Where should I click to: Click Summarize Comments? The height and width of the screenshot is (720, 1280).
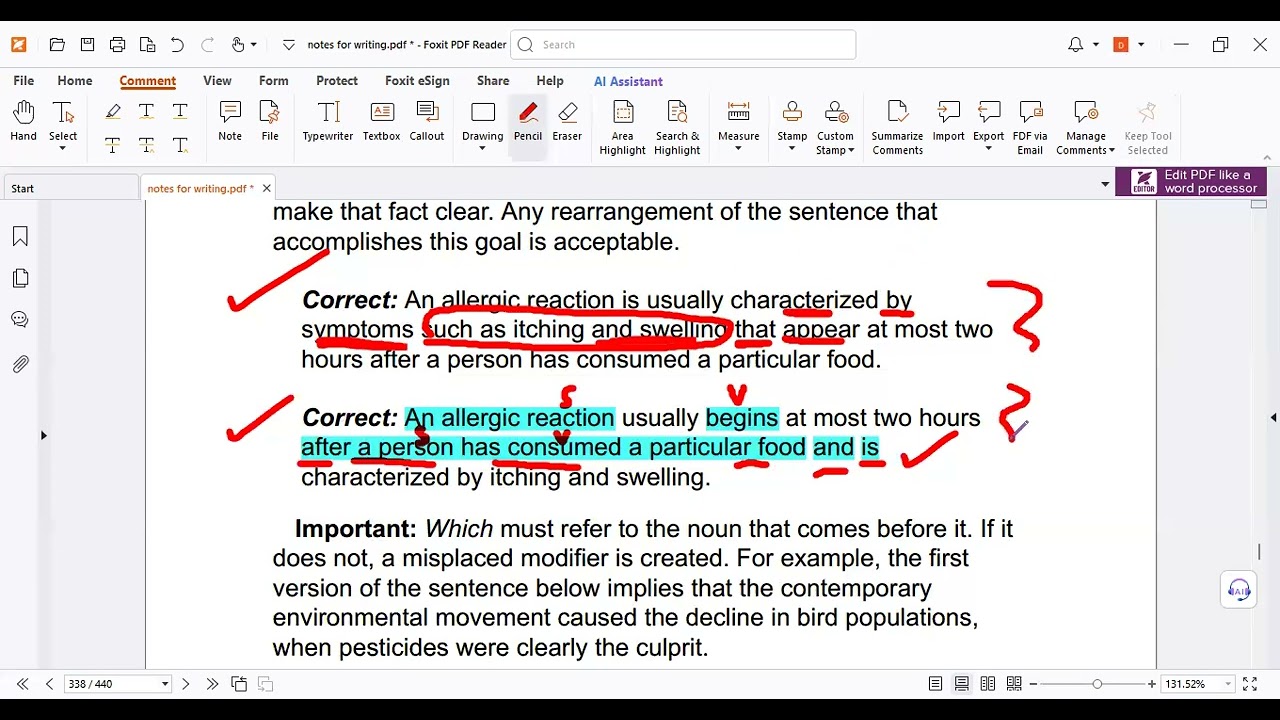click(897, 128)
